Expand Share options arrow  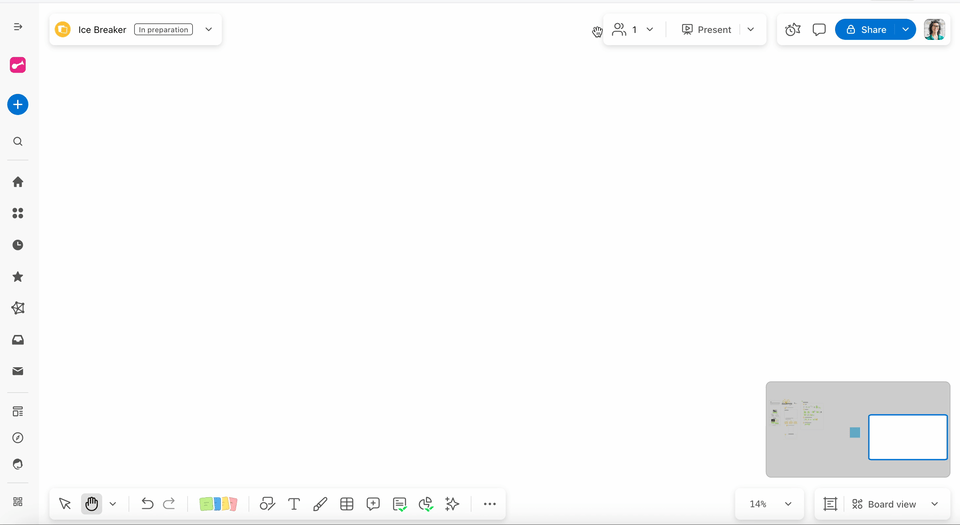click(906, 29)
